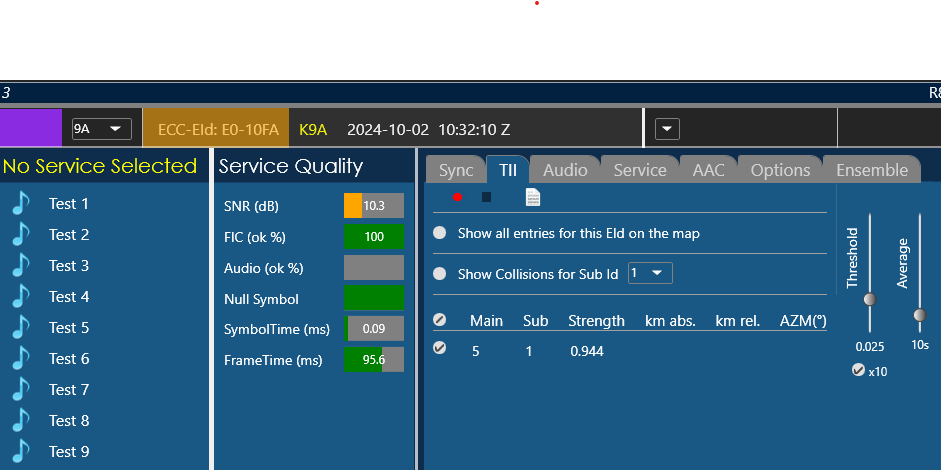Toggle the x10 threshold checkbox

pos(858,370)
